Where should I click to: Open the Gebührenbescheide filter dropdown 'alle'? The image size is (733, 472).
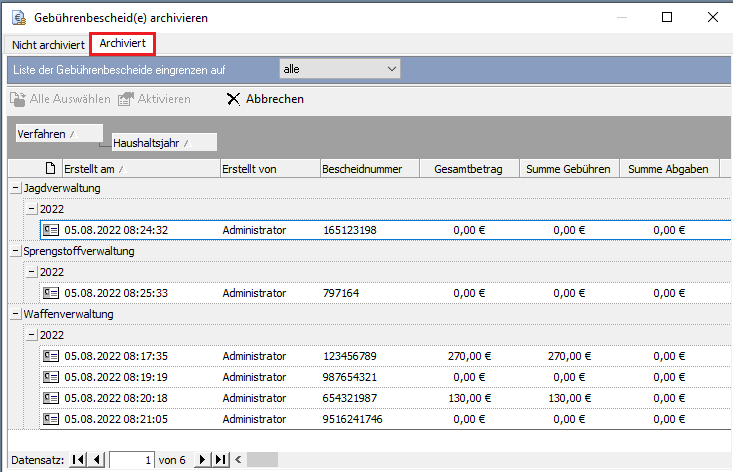339,69
